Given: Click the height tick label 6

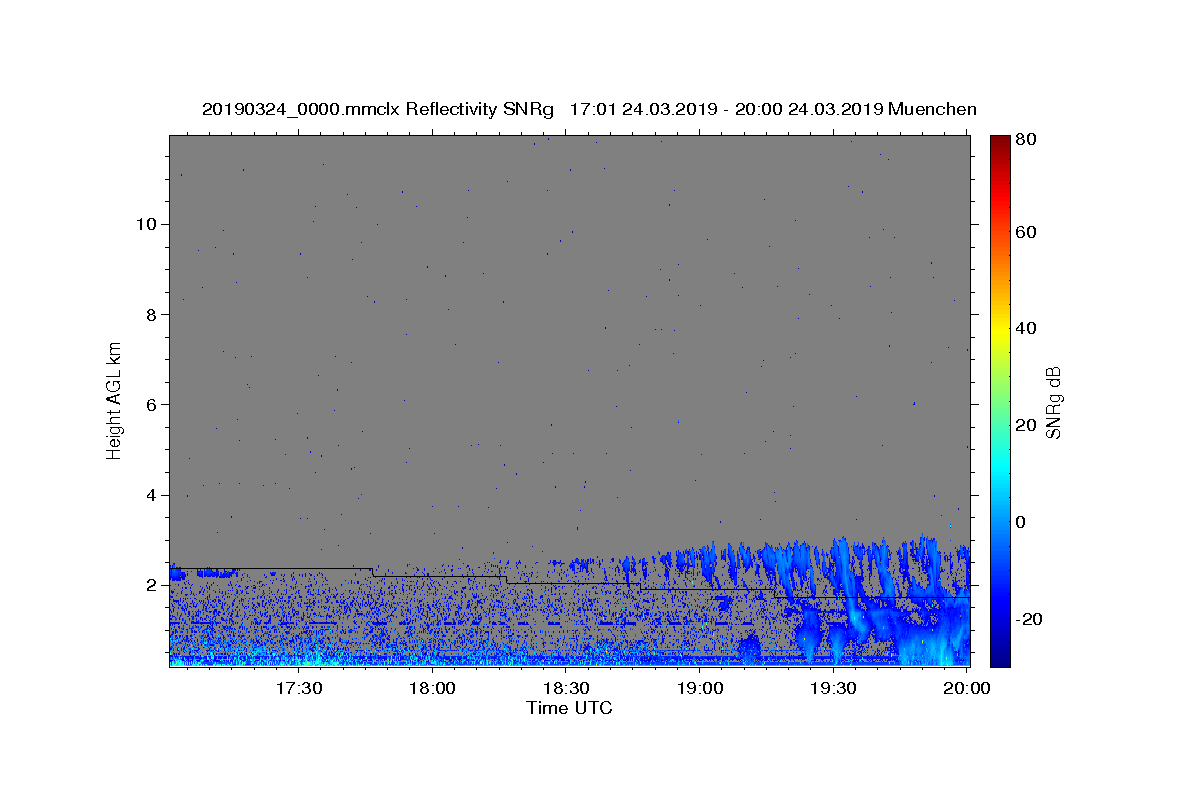Looking at the screenshot, I should point(151,404).
